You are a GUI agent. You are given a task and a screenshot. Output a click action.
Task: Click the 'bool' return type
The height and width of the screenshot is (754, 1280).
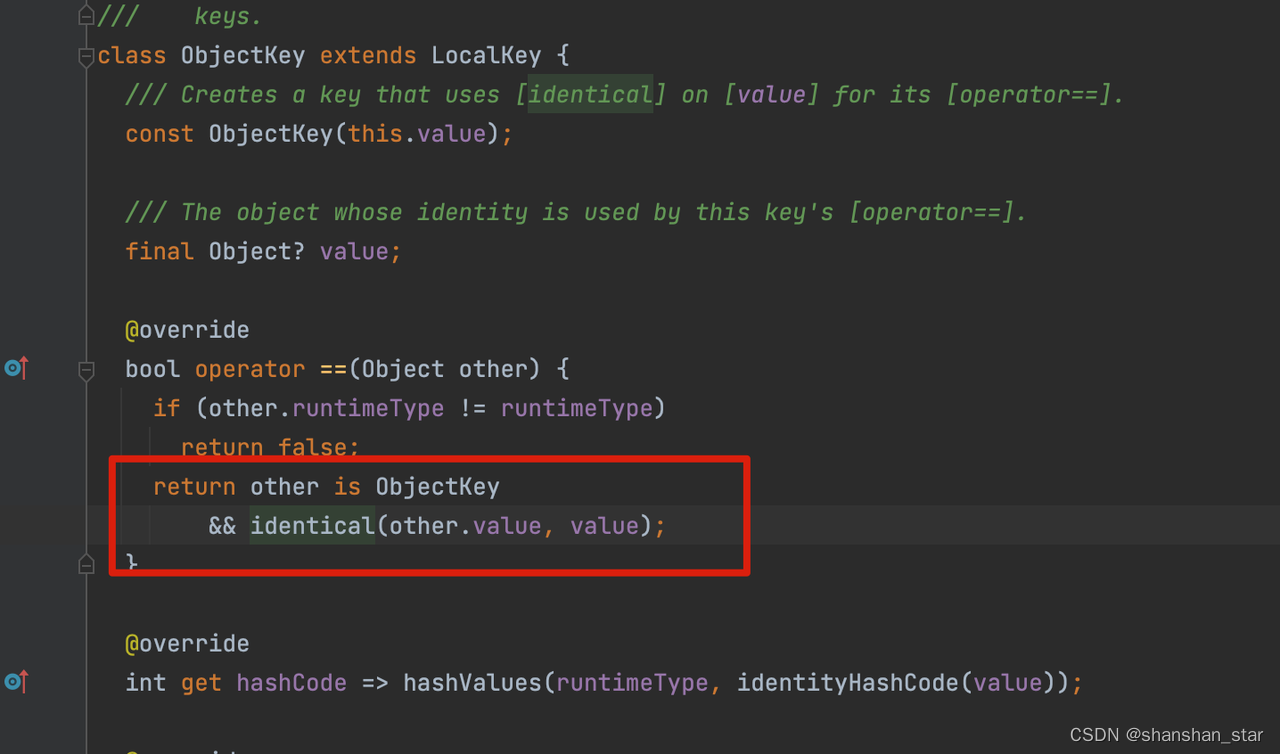pyautogui.click(x=152, y=369)
